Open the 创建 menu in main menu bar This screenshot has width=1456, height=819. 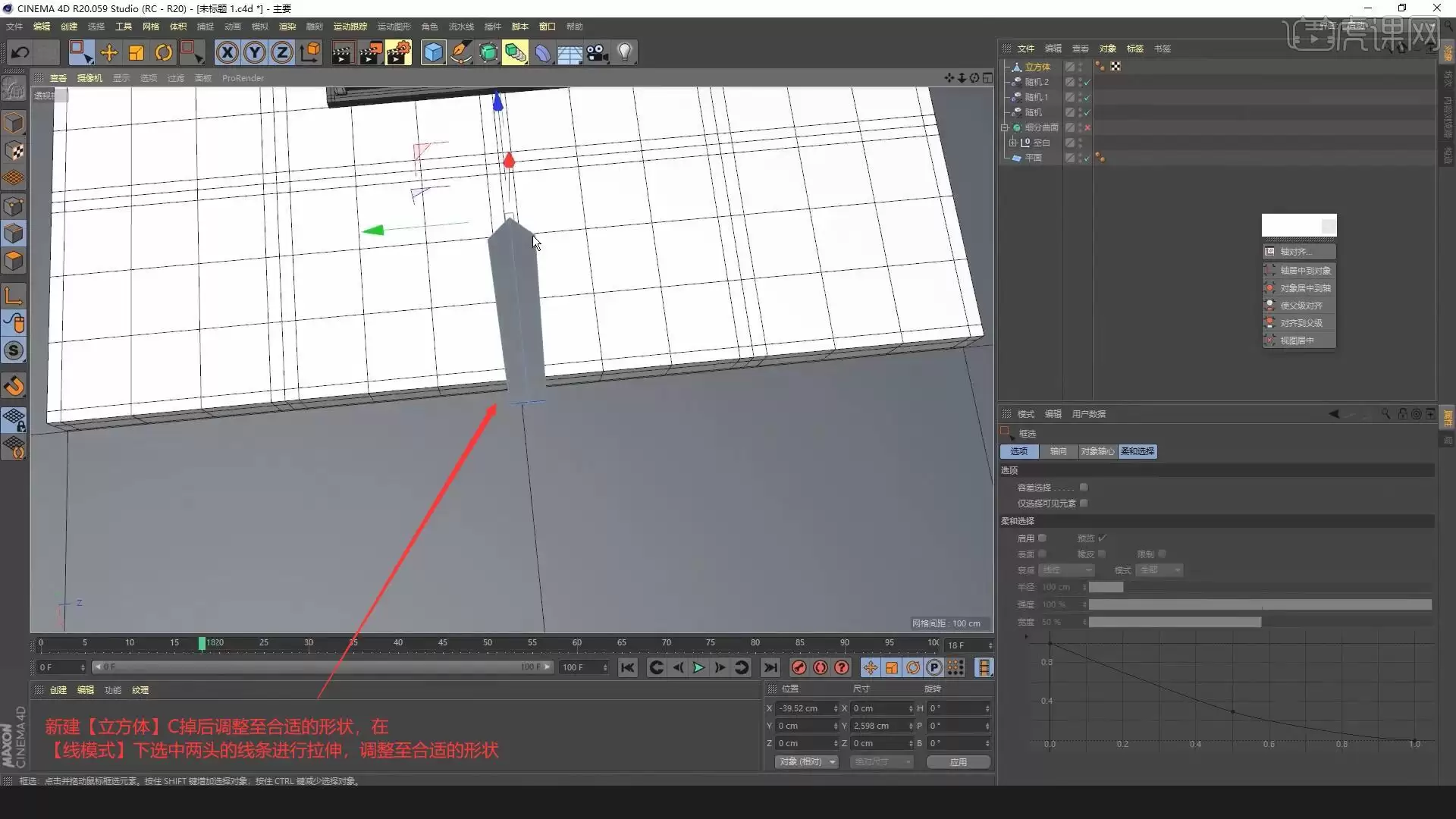tap(69, 27)
